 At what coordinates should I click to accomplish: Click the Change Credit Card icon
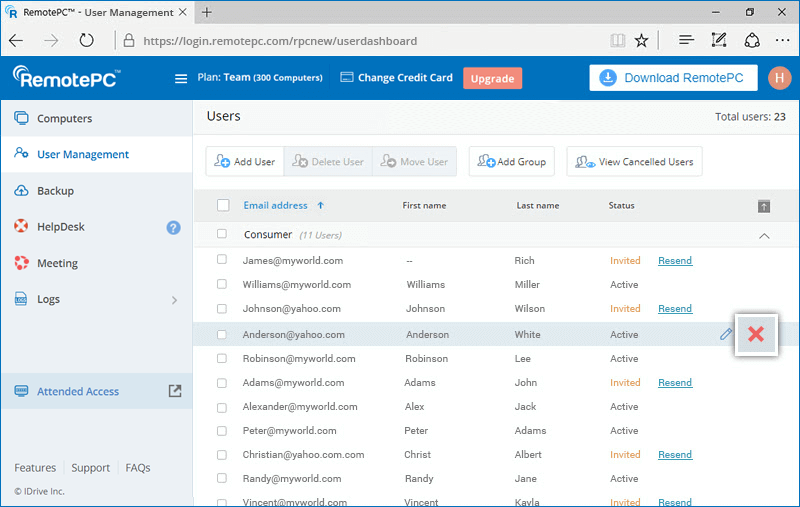coord(346,78)
